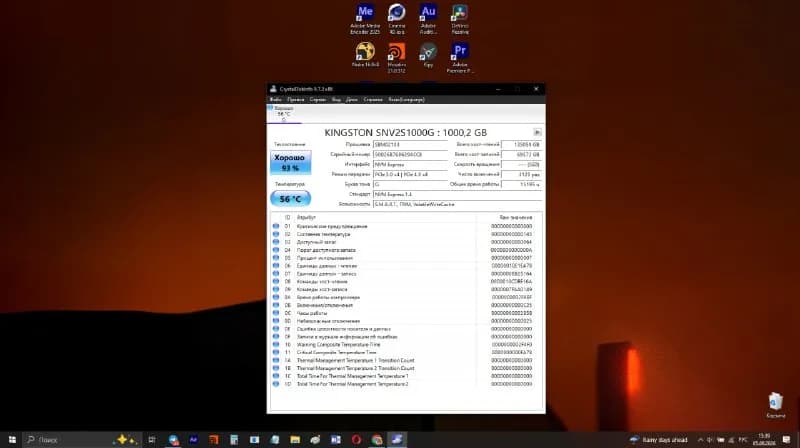800x448 pixels.
Task: Open Chrome from the taskbar
Action: (377, 439)
